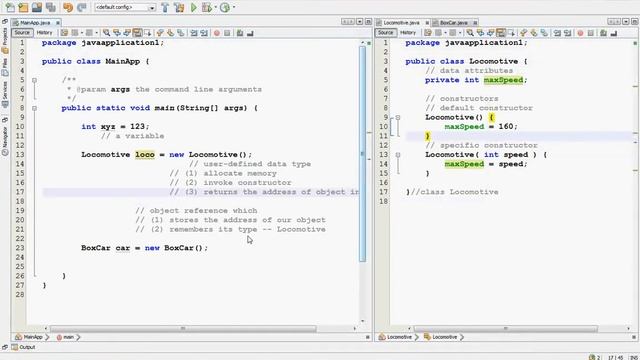The width and height of the screenshot is (640, 360).
Task: Click the New Project toolbar icon
Action: point(23,7)
